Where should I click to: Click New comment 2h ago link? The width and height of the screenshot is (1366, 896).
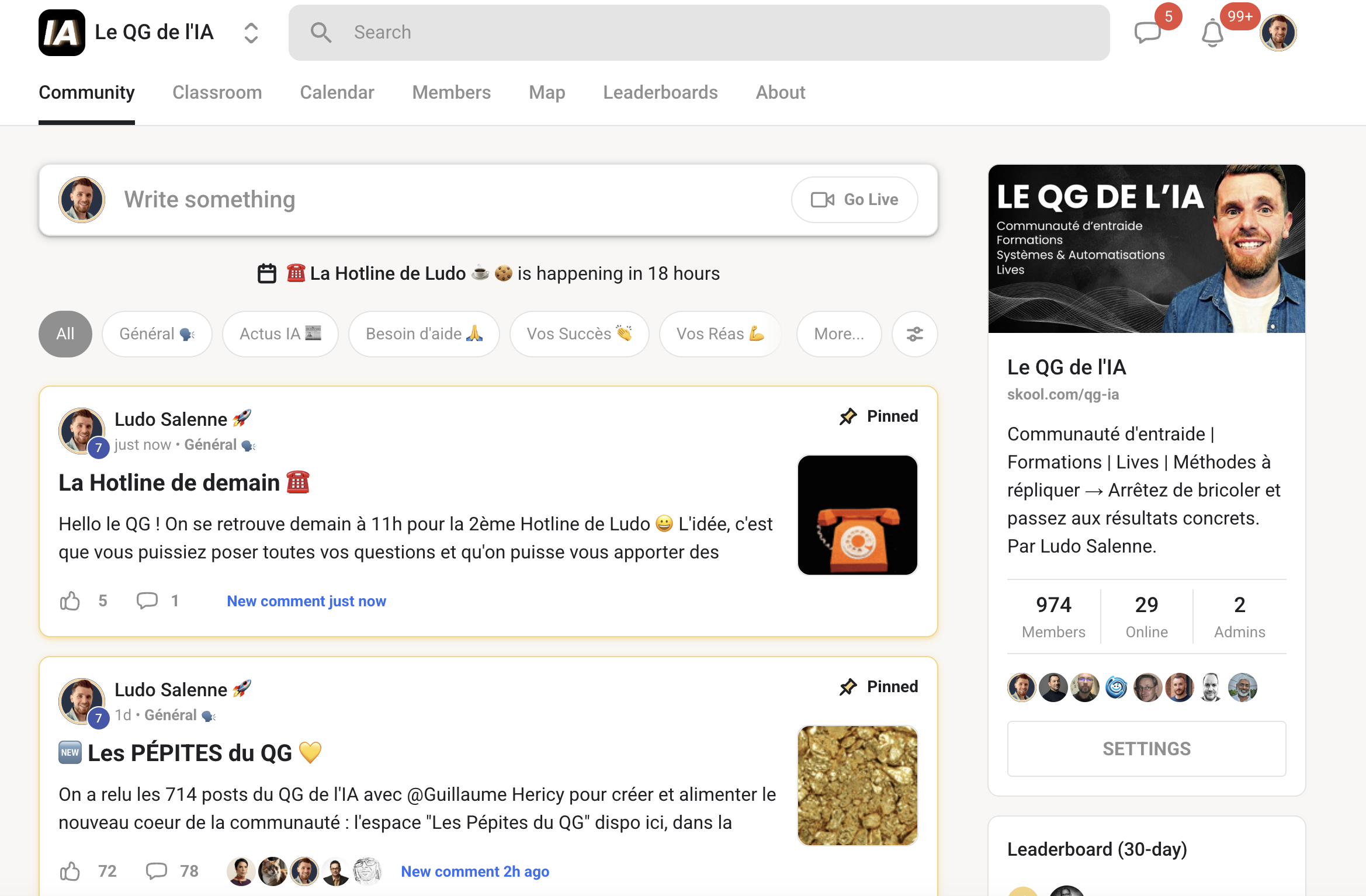click(x=475, y=871)
